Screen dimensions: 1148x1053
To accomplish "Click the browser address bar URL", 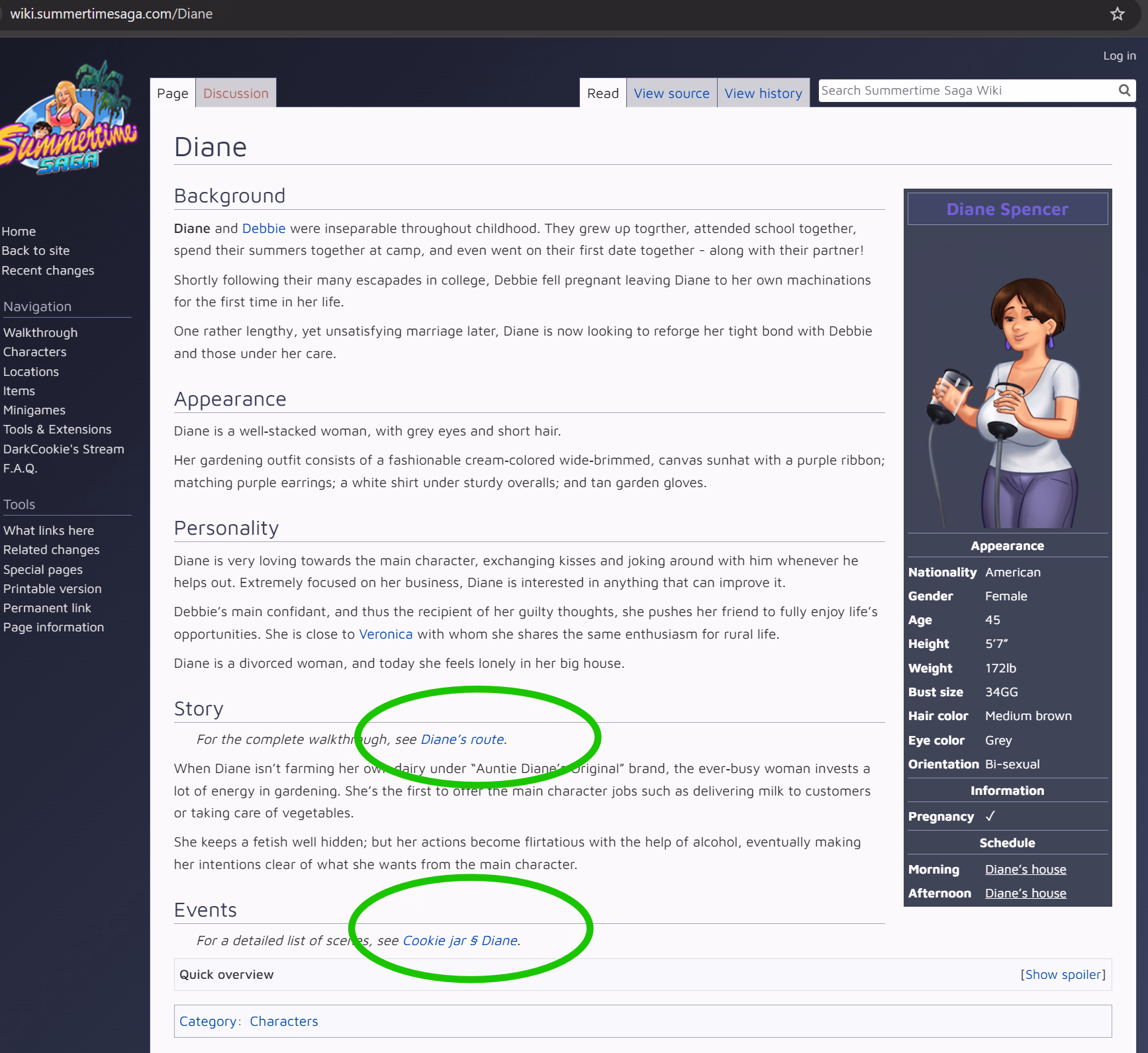I will pos(111,14).
